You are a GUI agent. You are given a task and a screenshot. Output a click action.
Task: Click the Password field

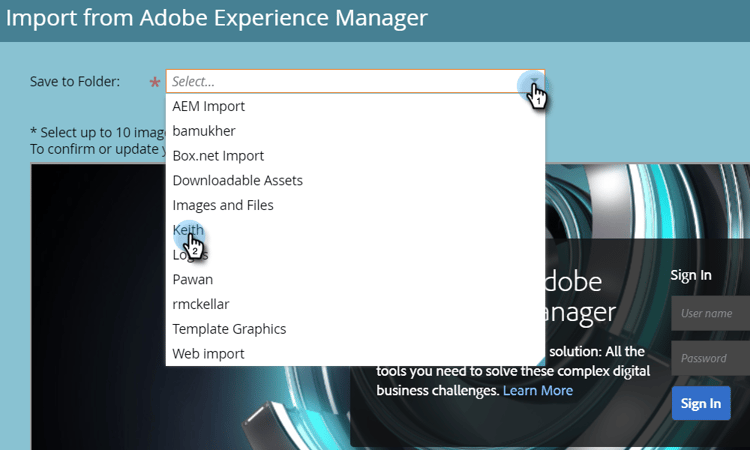pos(711,358)
